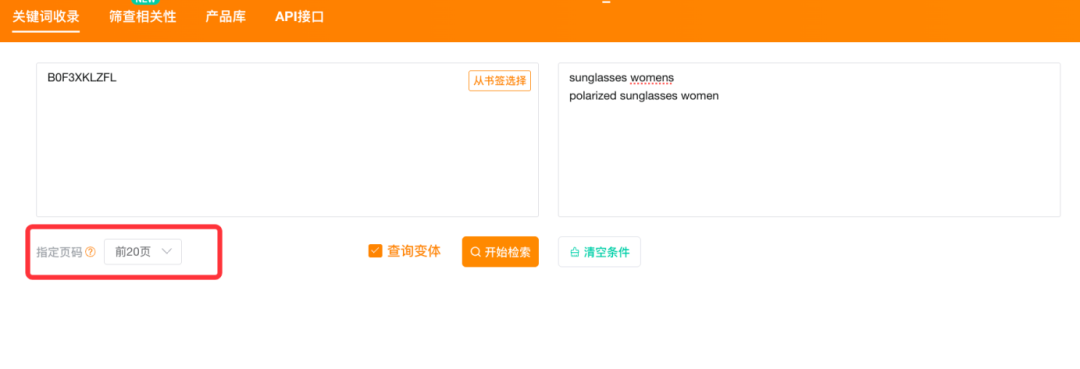
Task: Click the 指定页码 label
Action: [x=59, y=253]
